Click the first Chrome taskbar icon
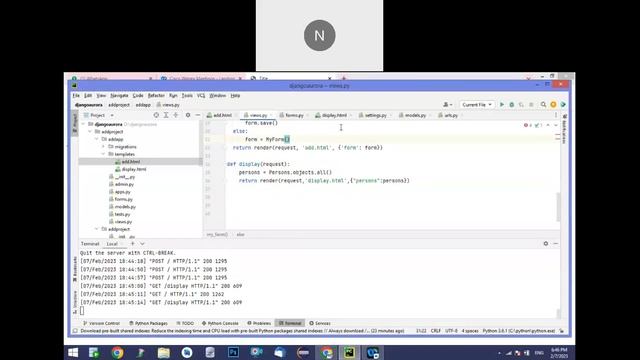Viewport: 640px width, 360px height. (118, 353)
